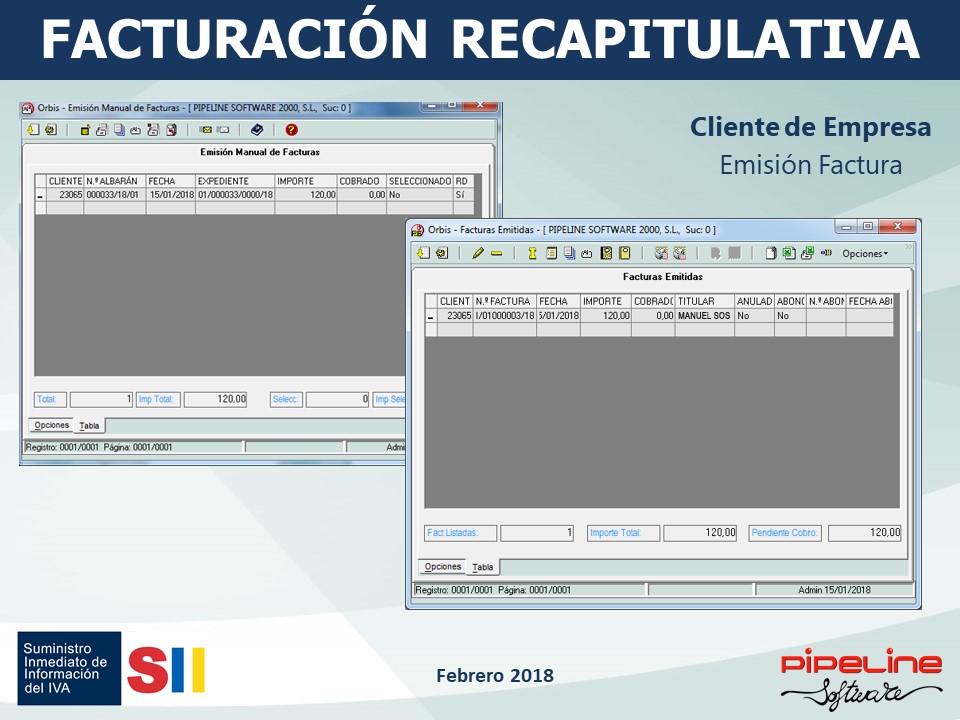Click the small blue-yellow icon left of Opciones
Viewport: 960px width, 720px height.
tap(826, 253)
